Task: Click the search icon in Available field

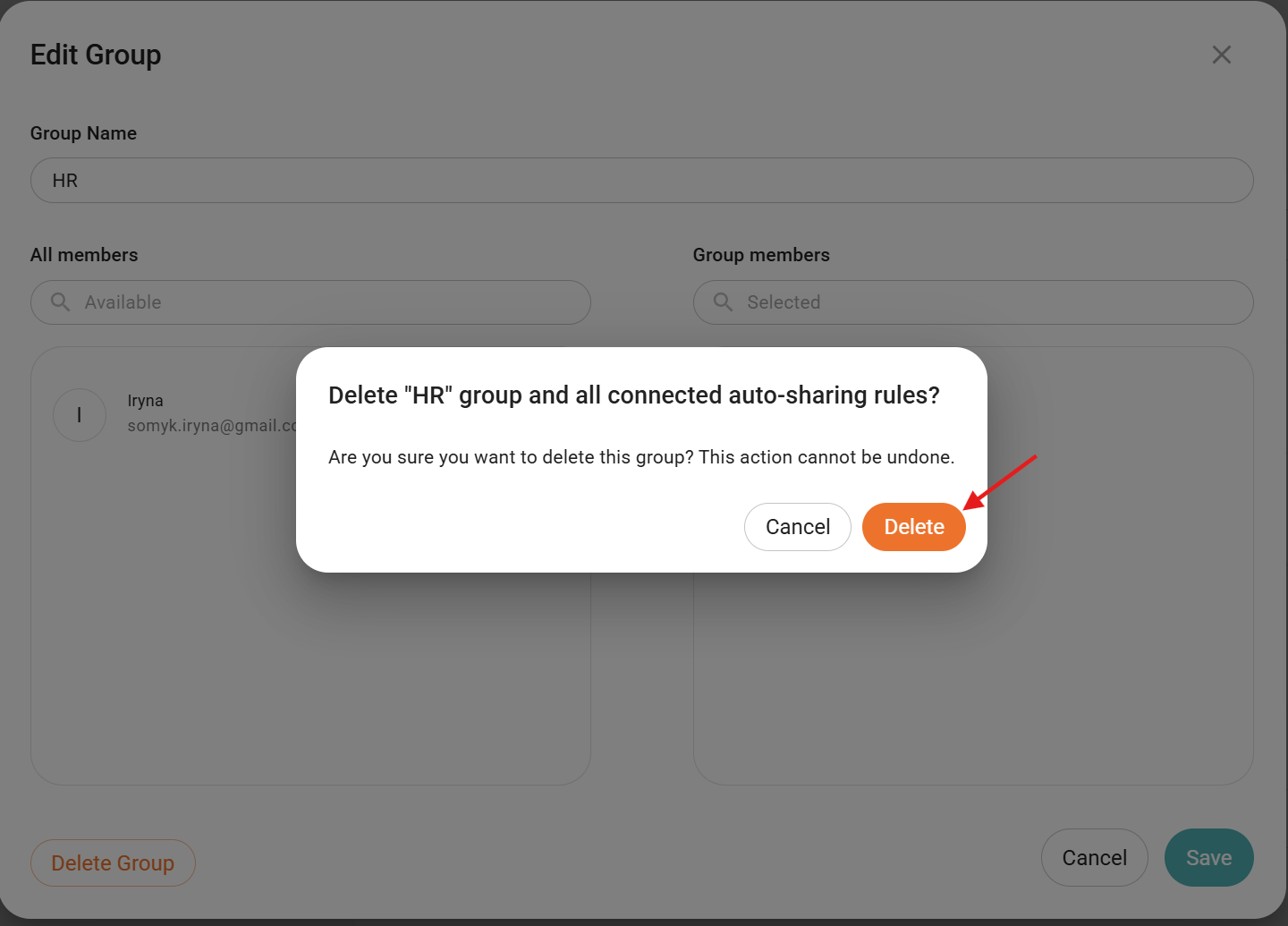Action: [60, 302]
